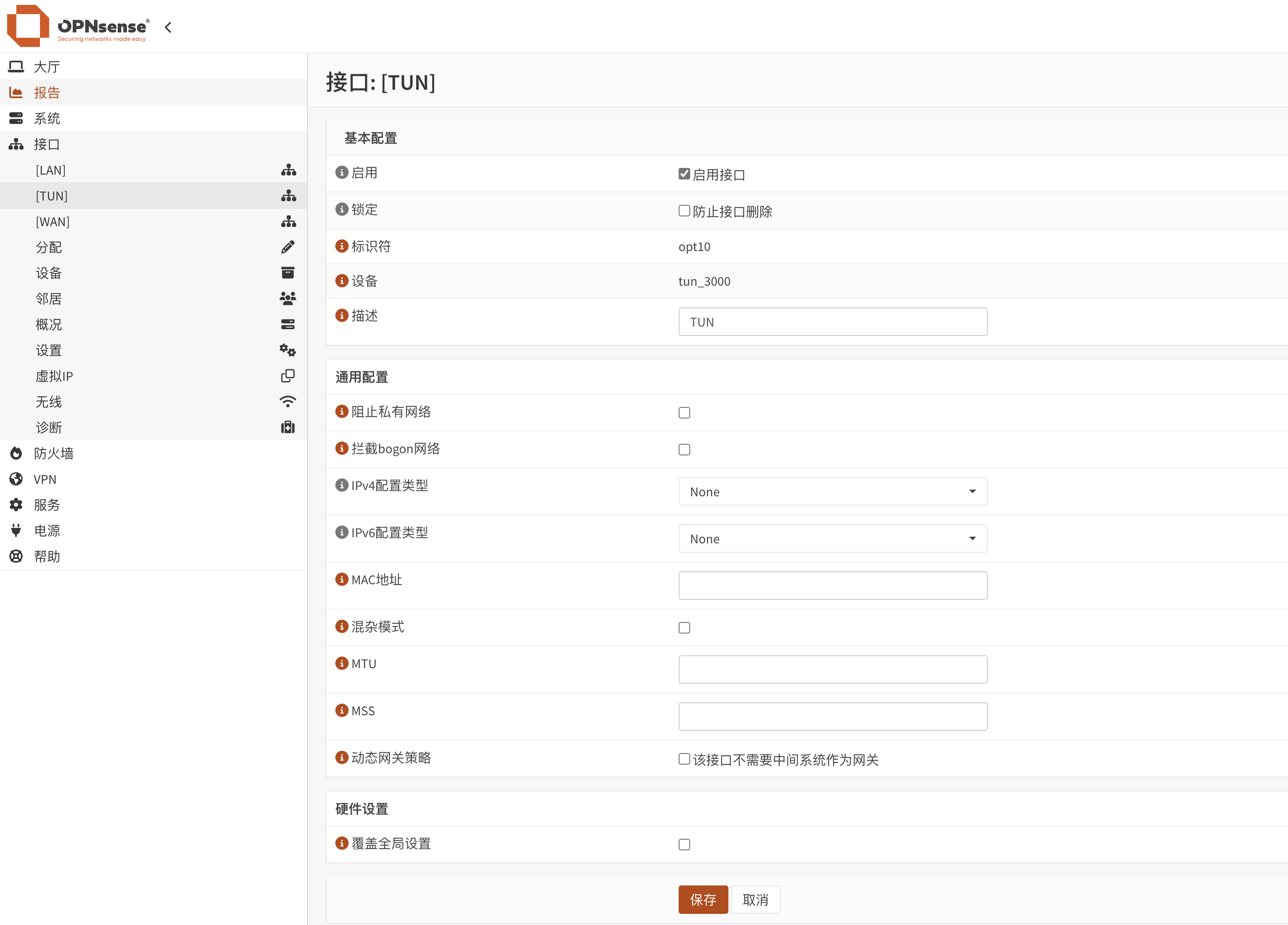This screenshot has width=1288, height=925.
Task: Click the archive icon beside 设备
Action: (288, 273)
